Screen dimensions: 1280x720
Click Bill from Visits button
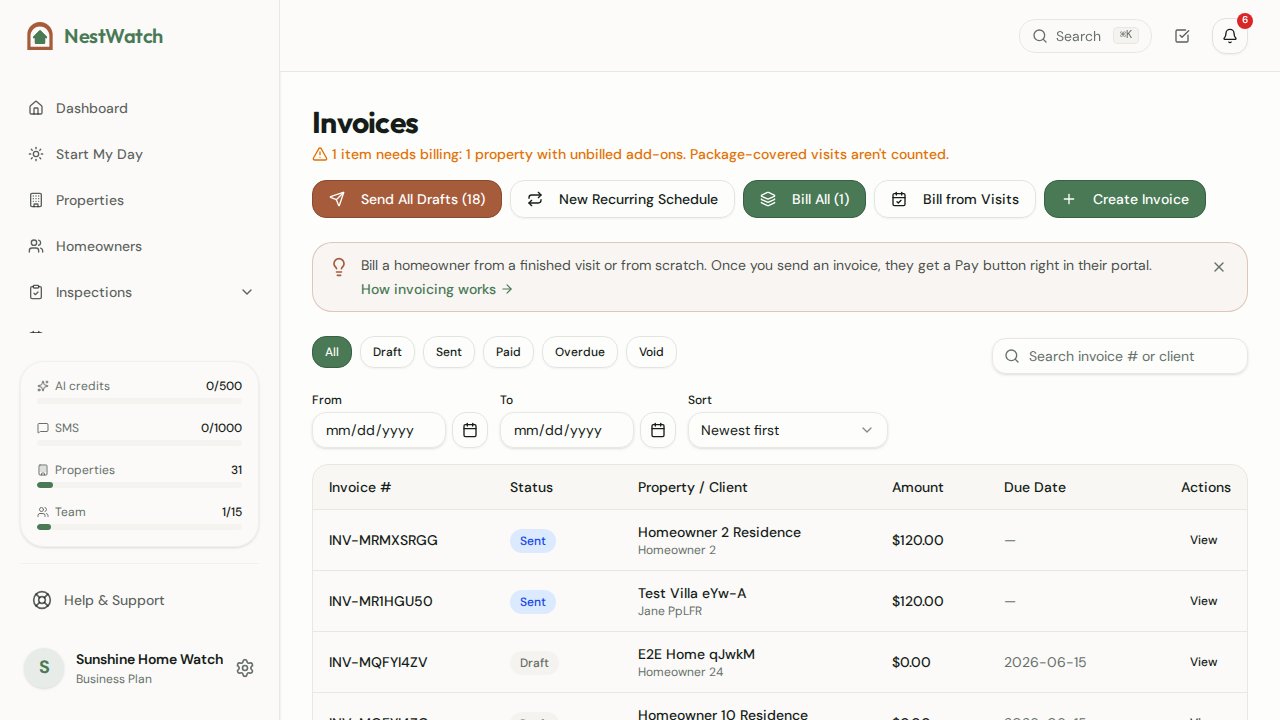955,199
